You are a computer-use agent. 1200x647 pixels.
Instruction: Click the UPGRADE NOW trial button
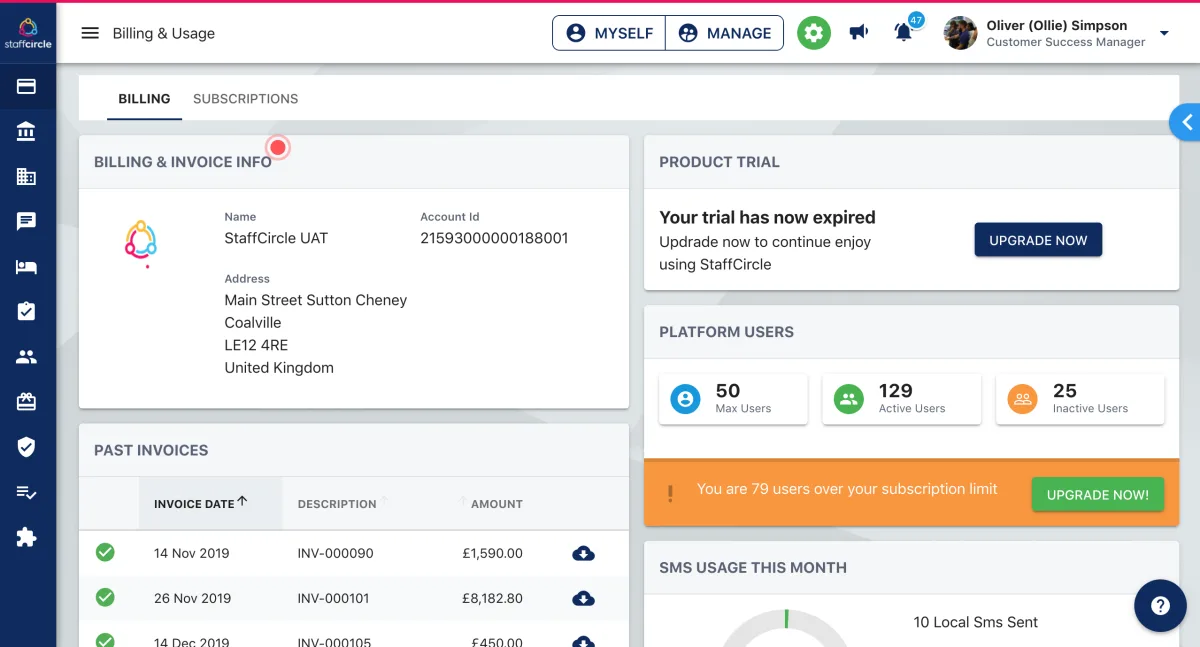click(x=1038, y=240)
